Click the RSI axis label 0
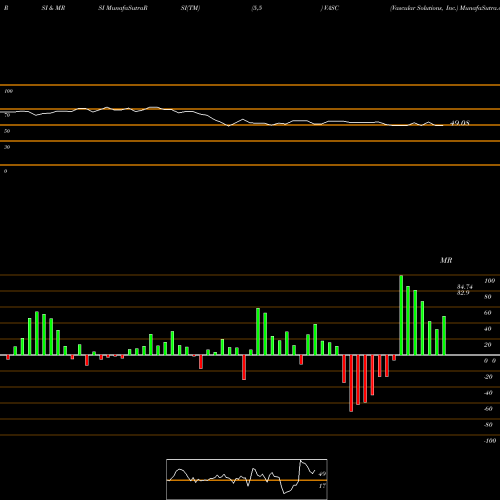Image resolution: width=500 pixels, height=500 pixels. click(x=5, y=171)
